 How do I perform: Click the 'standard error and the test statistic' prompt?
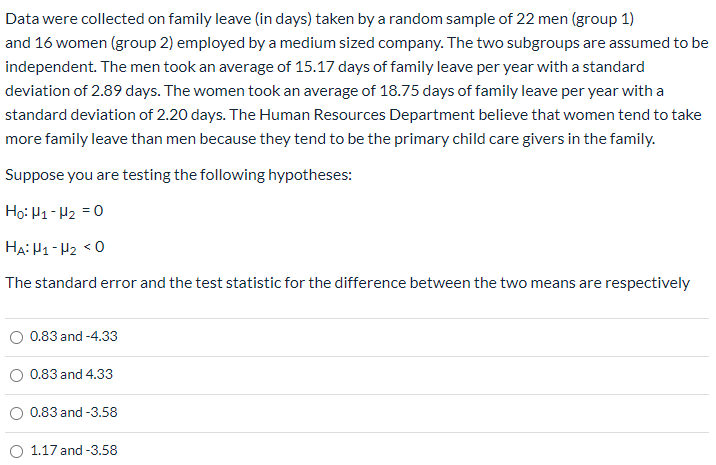347,283
